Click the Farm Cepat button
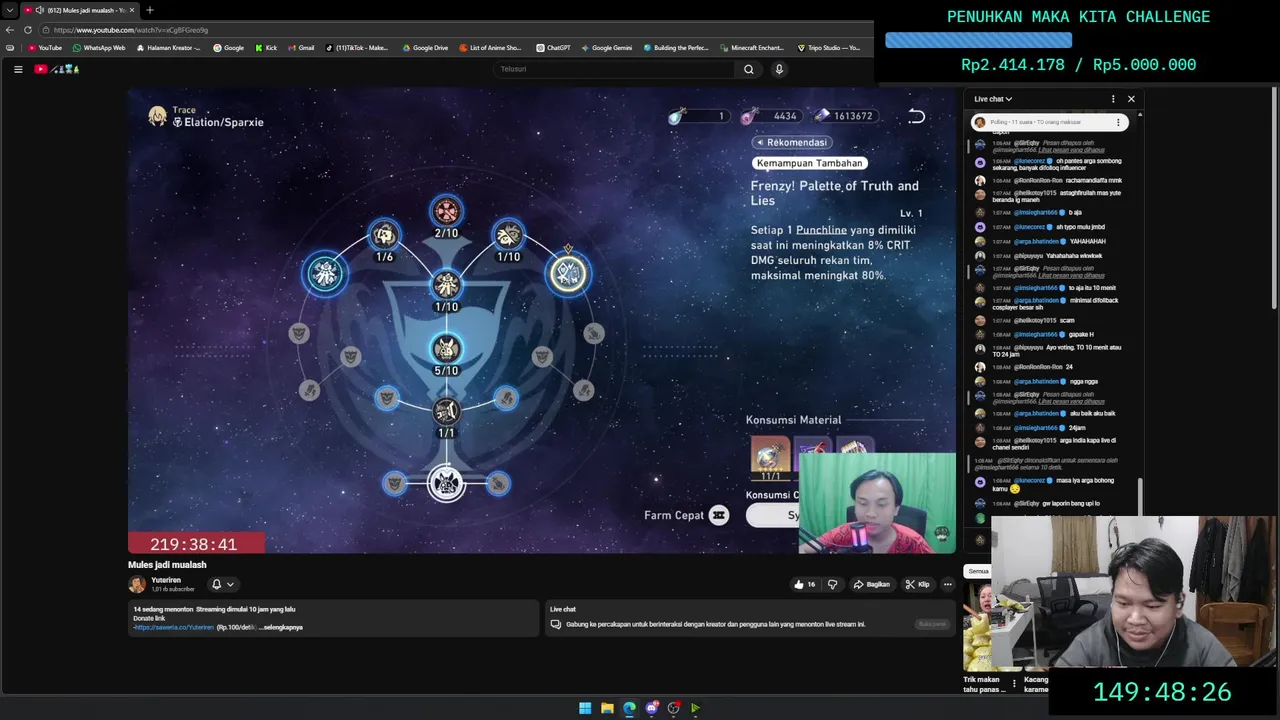The width and height of the screenshot is (1280, 720). [686, 515]
